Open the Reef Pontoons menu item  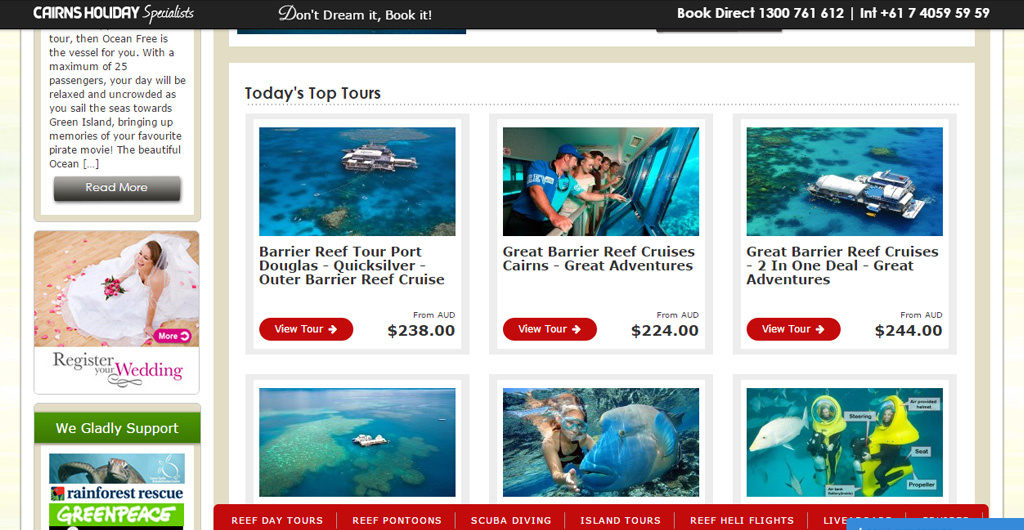[397, 521]
